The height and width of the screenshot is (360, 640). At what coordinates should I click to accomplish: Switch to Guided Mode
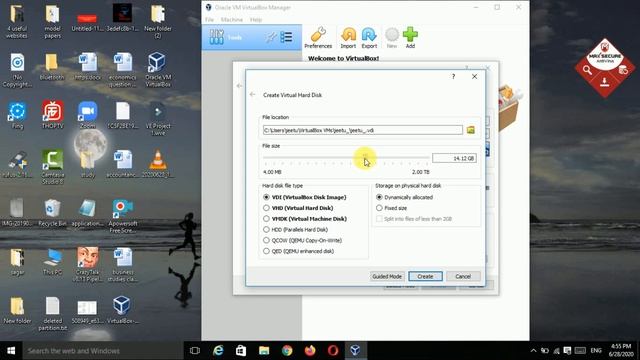[387, 276]
